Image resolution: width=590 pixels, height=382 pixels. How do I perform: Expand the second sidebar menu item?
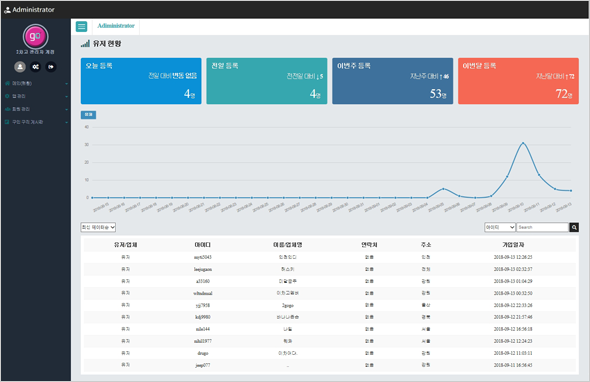coord(36,96)
